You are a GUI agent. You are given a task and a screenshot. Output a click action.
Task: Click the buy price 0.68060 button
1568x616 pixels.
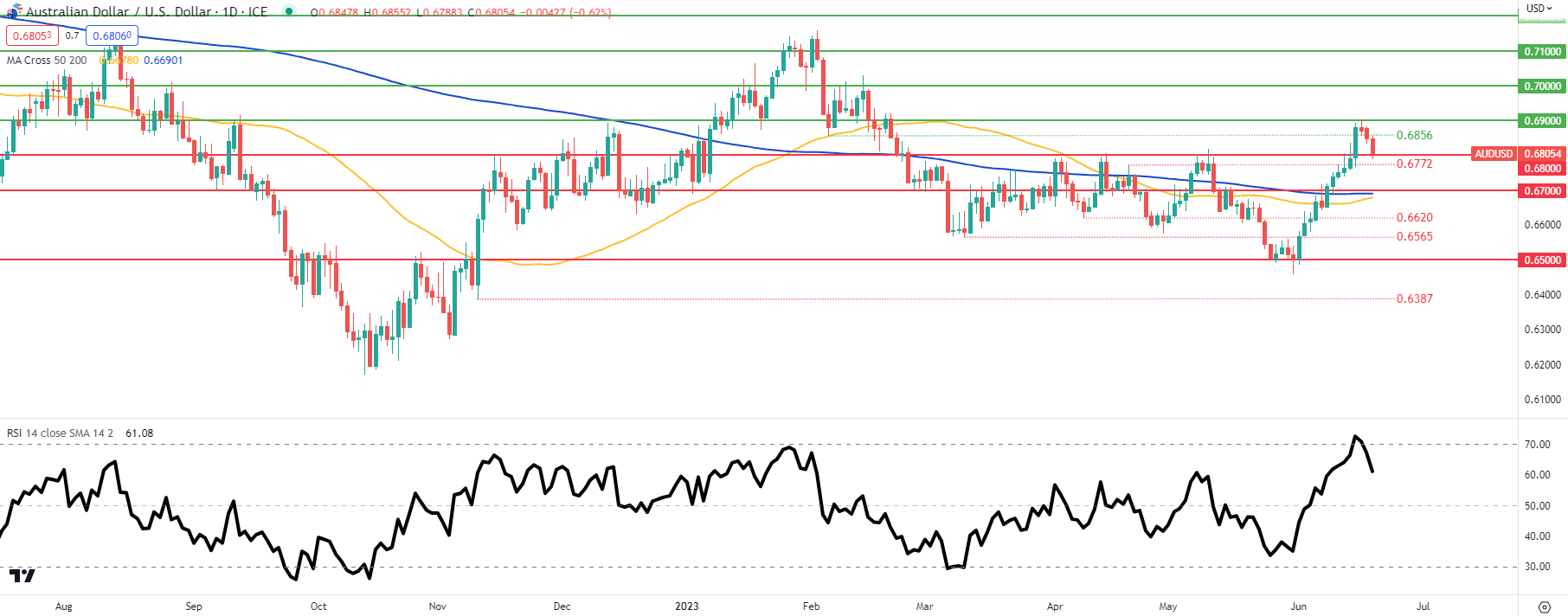click(x=112, y=35)
